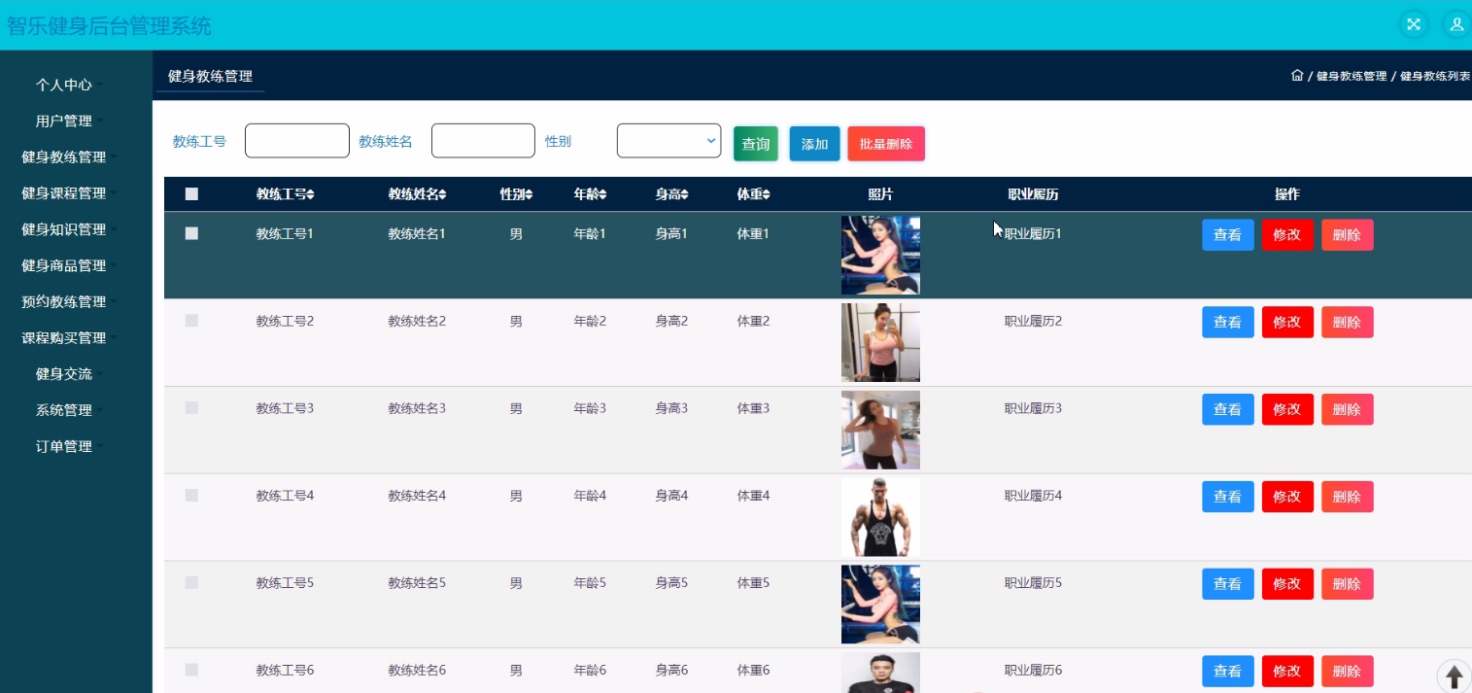This screenshot has height=693, width=1472.
Task: Click 删除 for 教练工号2
Action: [1347, 322]
